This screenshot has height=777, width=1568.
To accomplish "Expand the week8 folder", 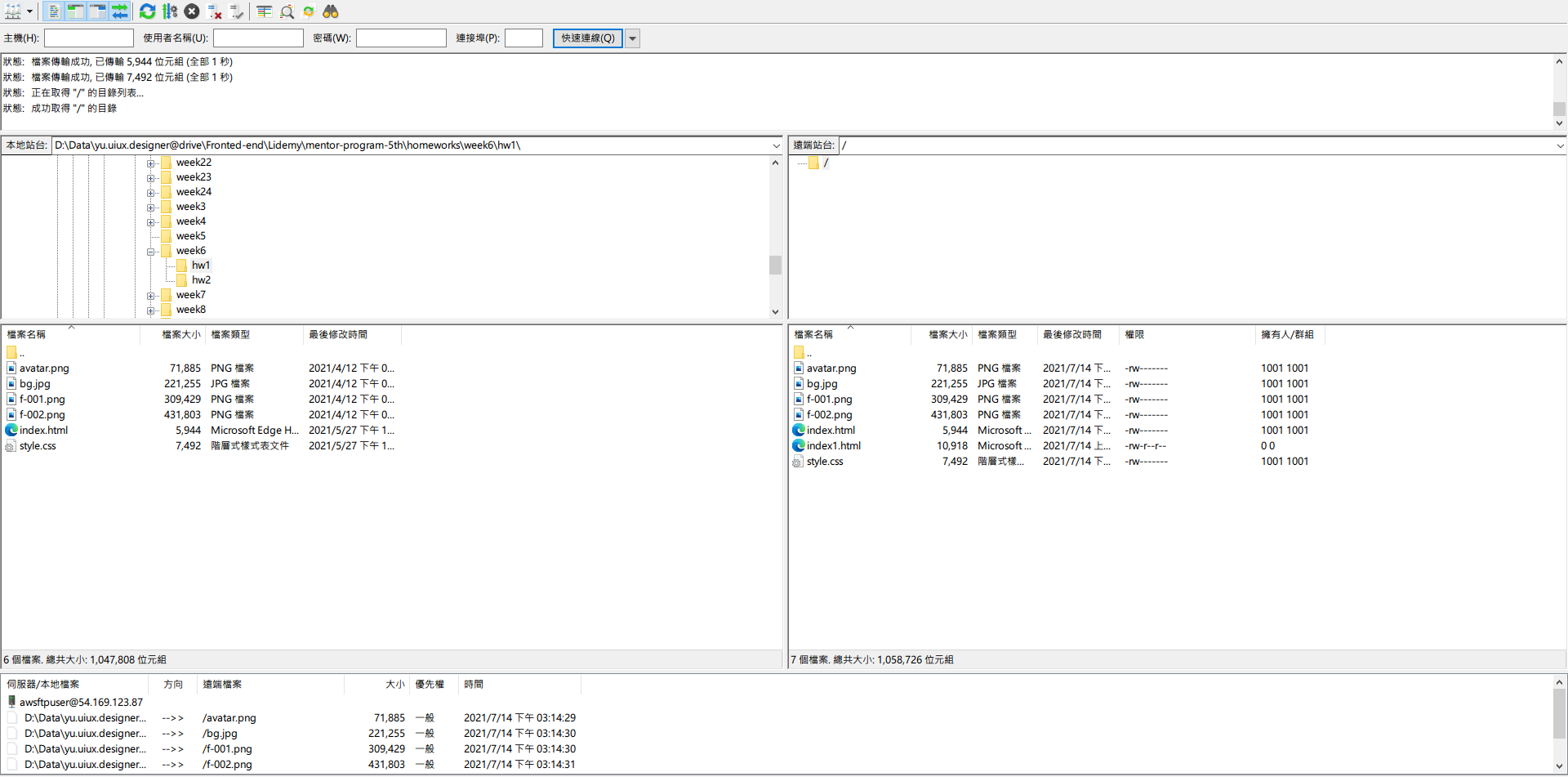I will click(x=150, y=310).
